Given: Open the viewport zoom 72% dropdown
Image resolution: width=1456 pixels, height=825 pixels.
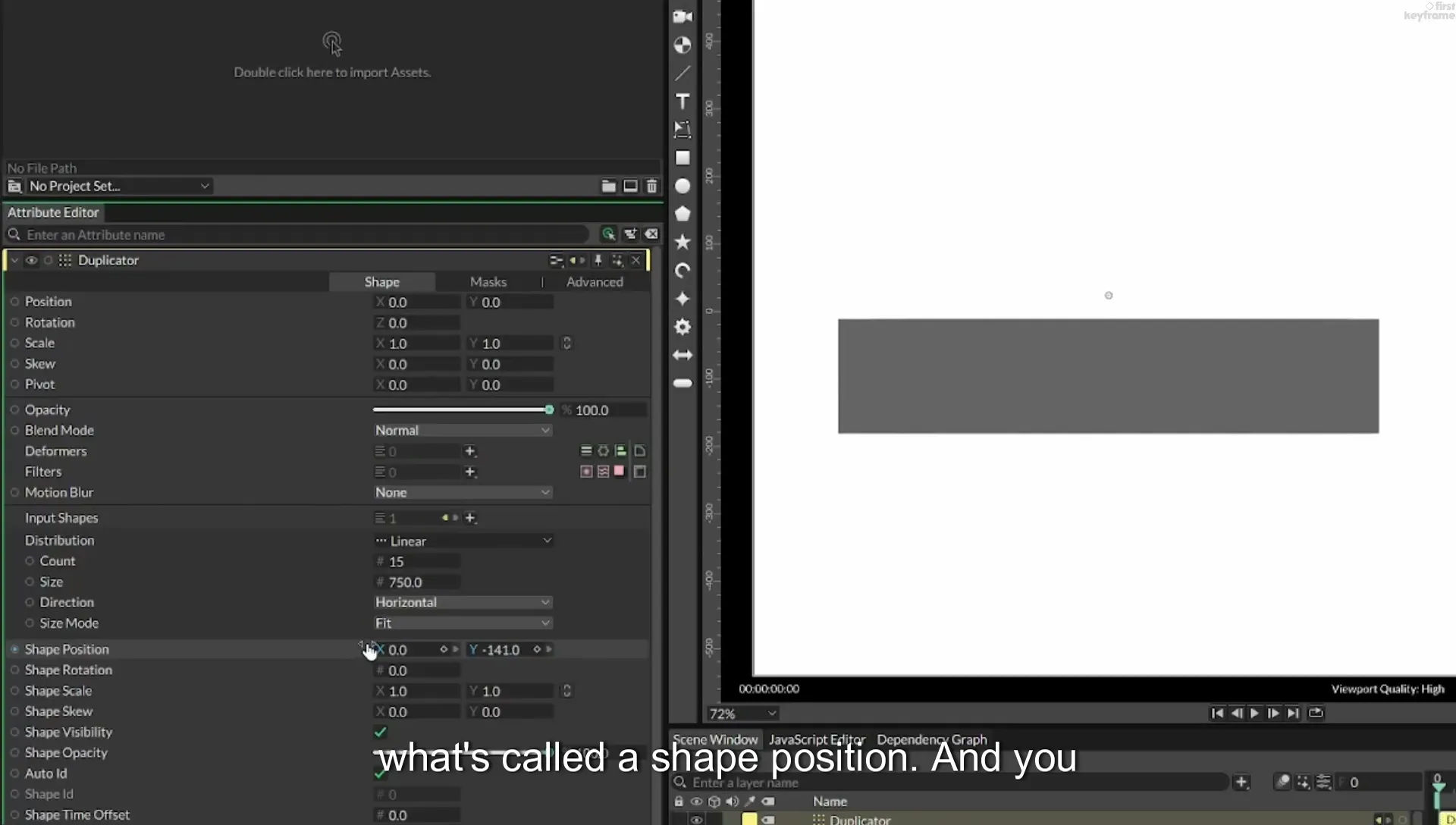Looking at the screenshot, I should (x=742, y=714).
